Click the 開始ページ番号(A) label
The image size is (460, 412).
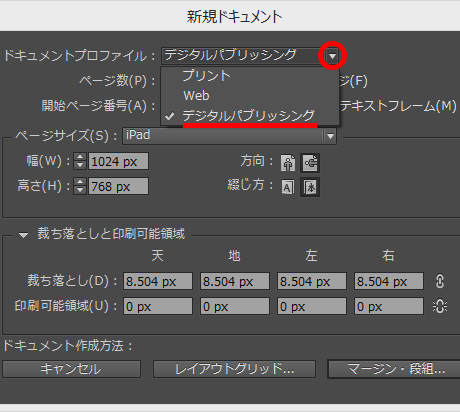point(98,106)
